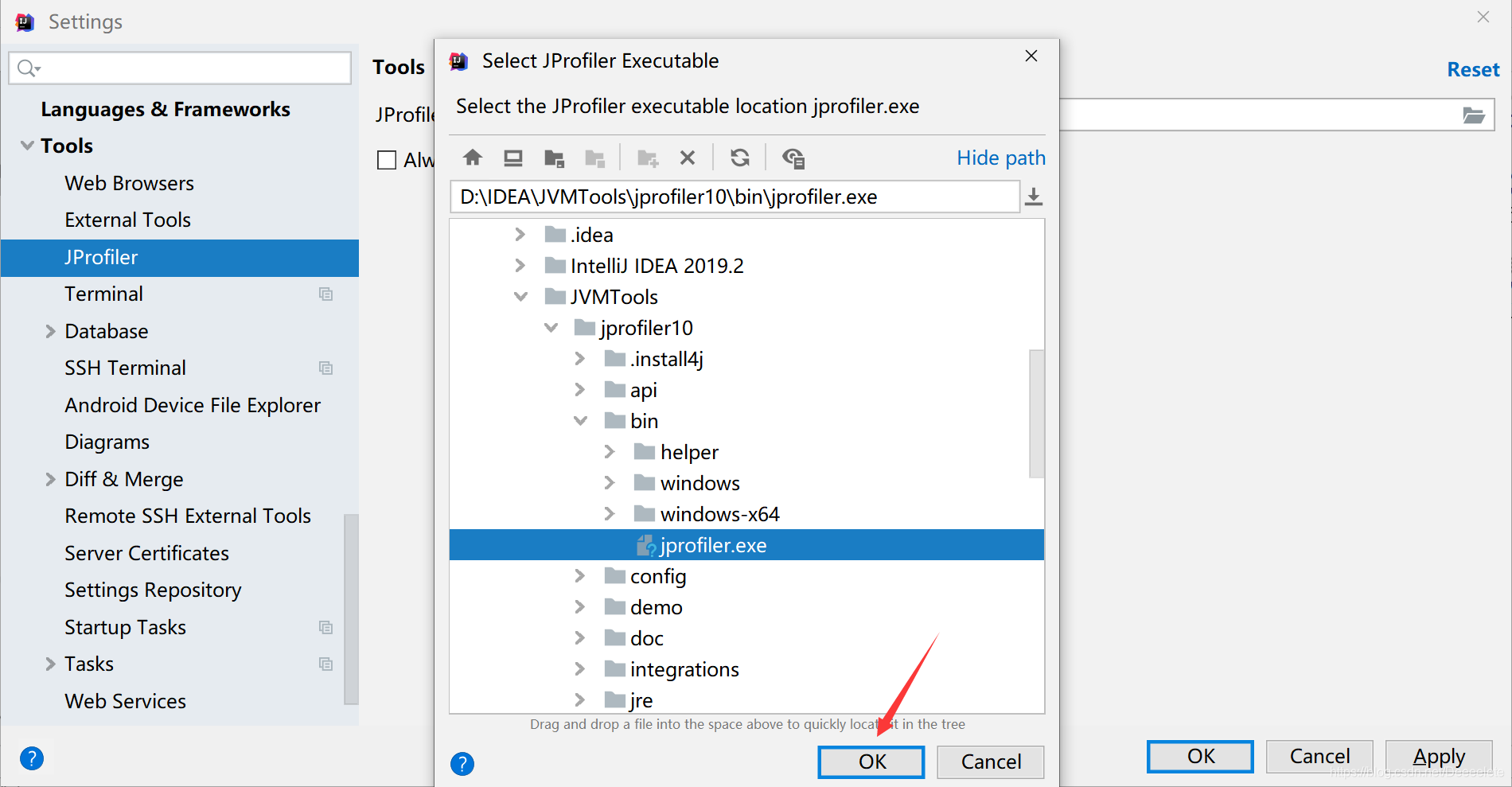This screenshot has width=1512, height=787.
Task: Click the file path input field
Action: (735, 197)
